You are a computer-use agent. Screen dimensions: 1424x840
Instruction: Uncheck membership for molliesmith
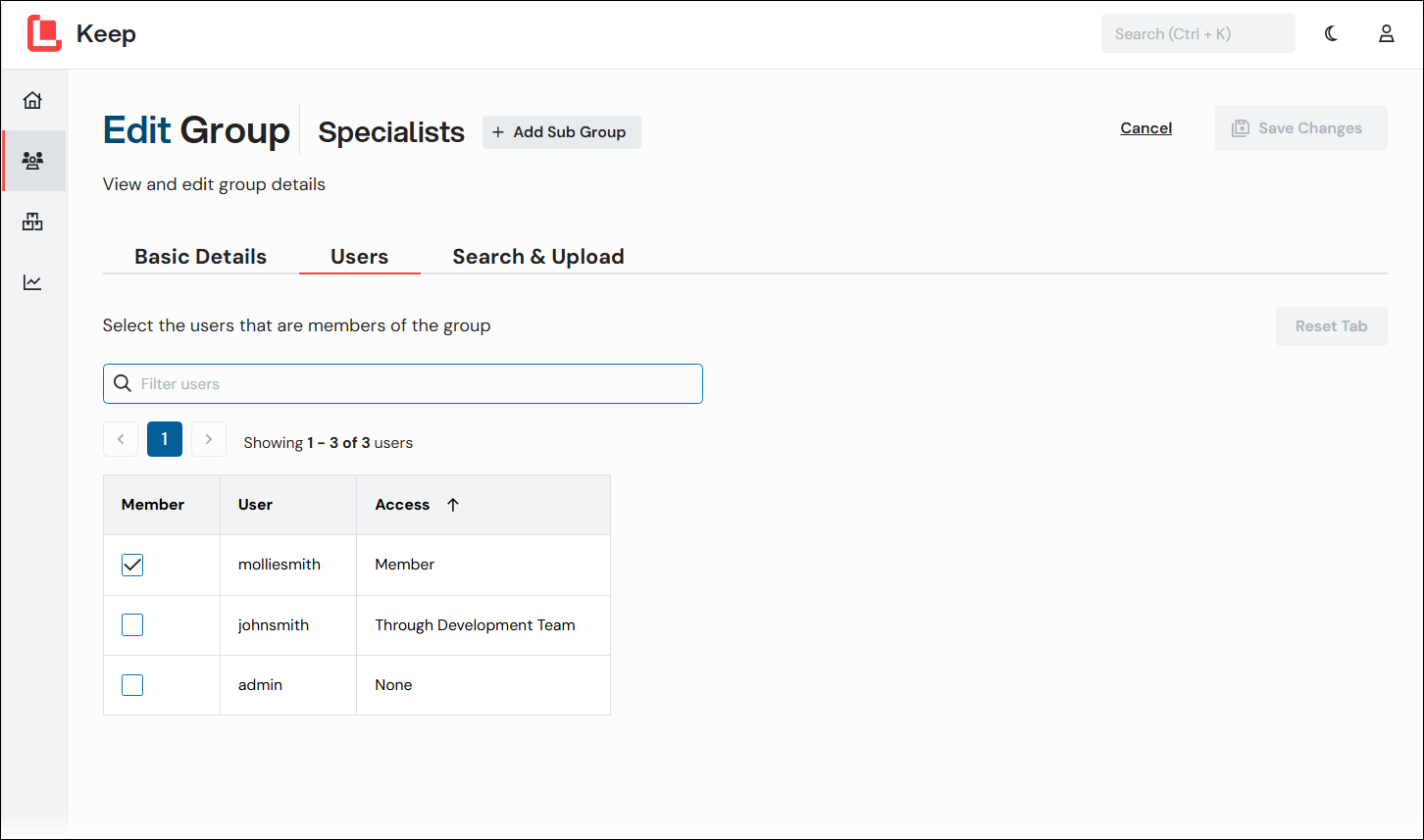pos(132,565)
